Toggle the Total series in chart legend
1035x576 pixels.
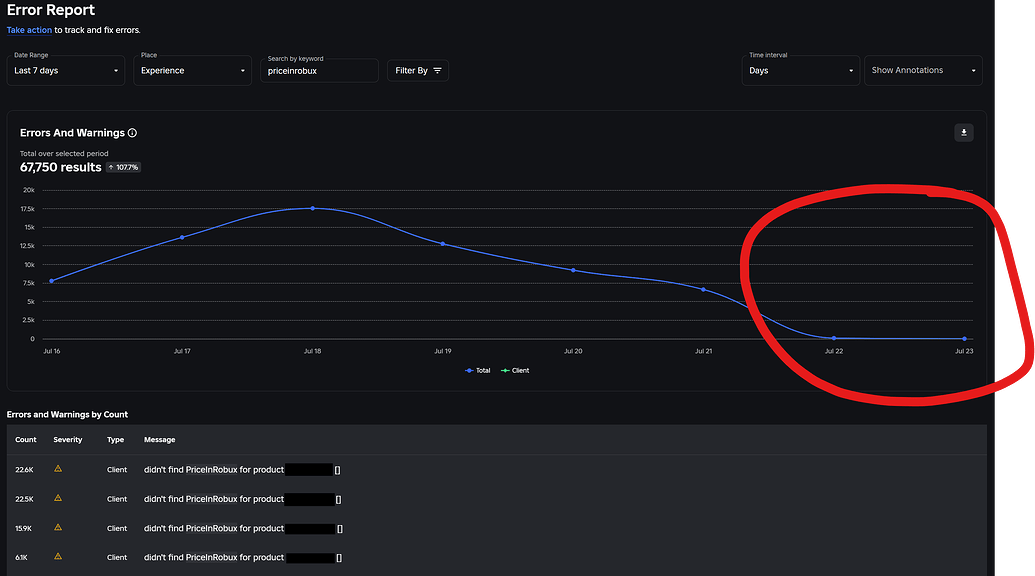tap(478, 371)
